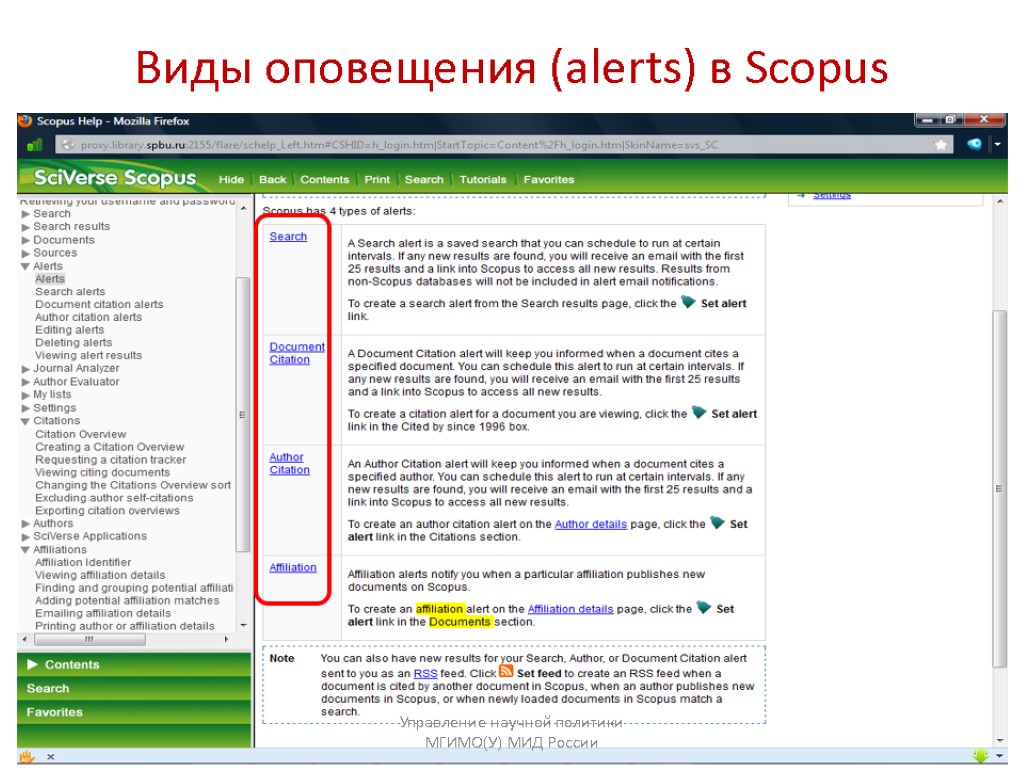Click the SciVerse Scopus logo

pos(114,178)
